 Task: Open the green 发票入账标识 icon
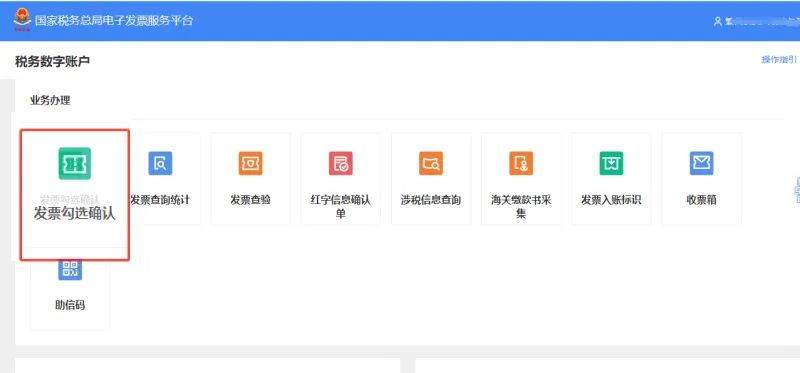point(611,163)
